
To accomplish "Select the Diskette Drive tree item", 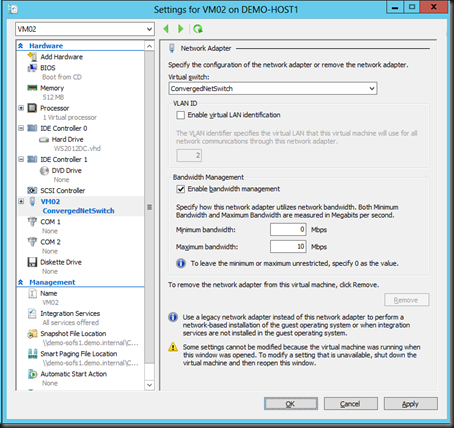I will point(61,262).
